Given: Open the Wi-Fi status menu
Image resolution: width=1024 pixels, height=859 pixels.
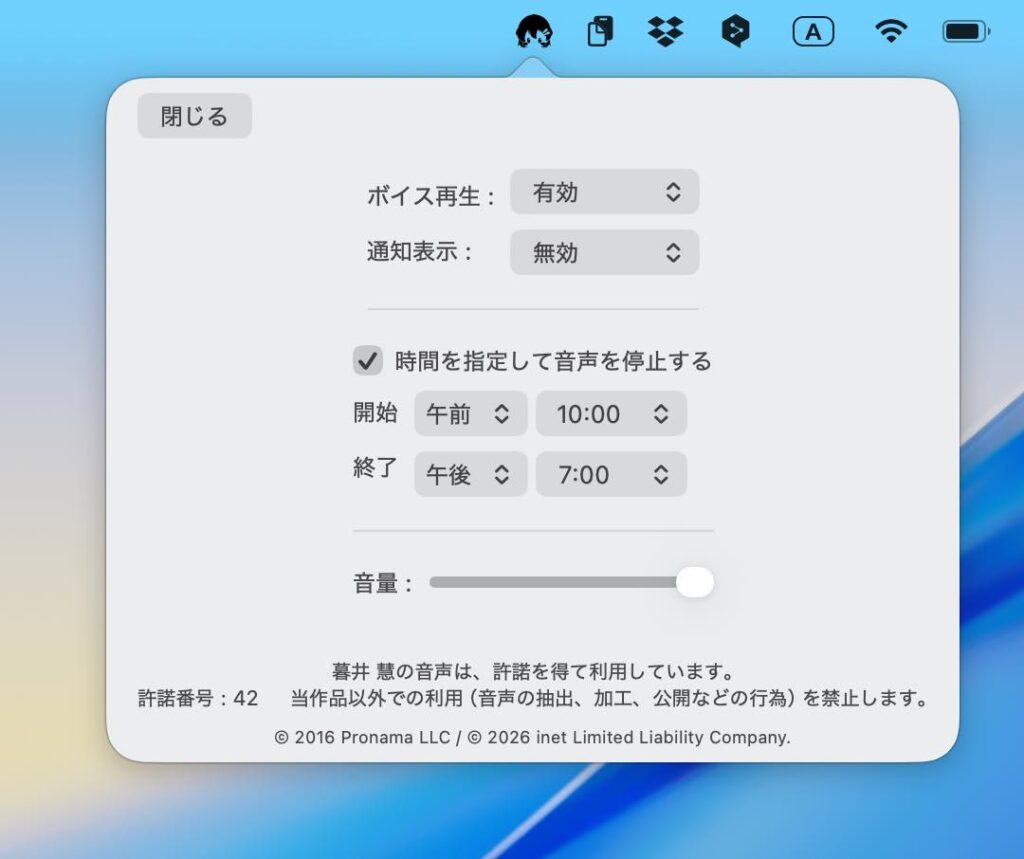Looking at the screenshot, I should (889, 32).
